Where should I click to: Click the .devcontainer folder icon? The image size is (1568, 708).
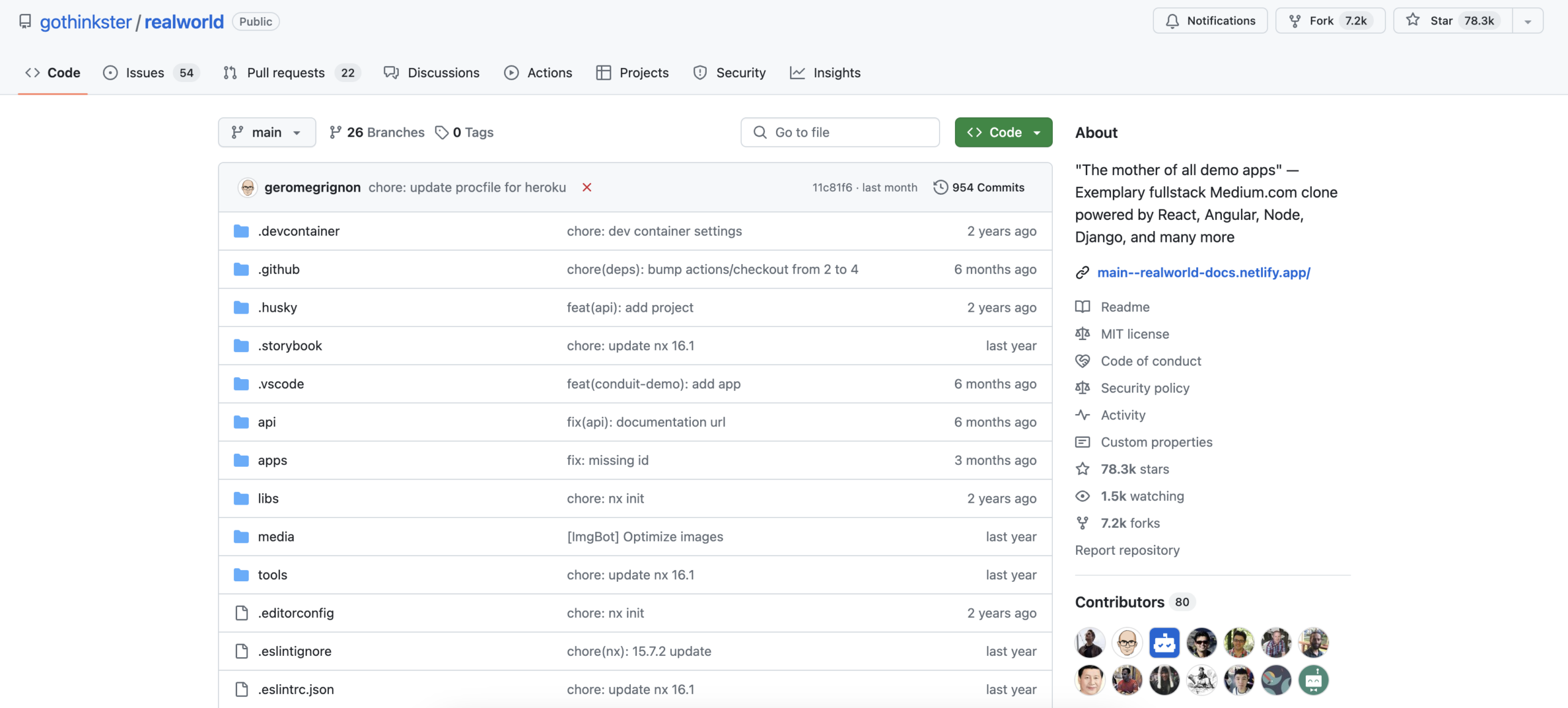[241, 231]
